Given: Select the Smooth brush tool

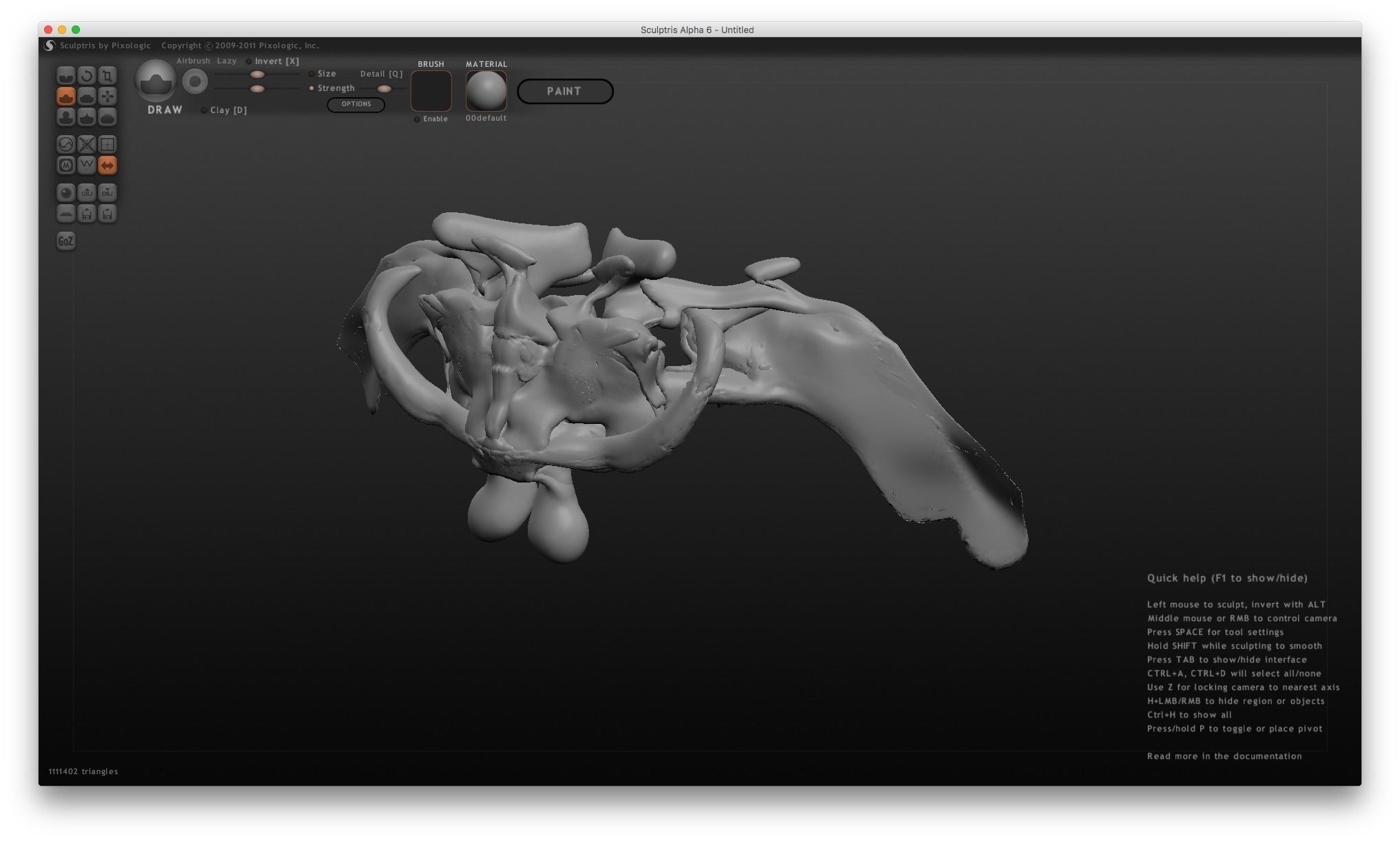Looking at the screenshot, I should [x=107, y=117].
